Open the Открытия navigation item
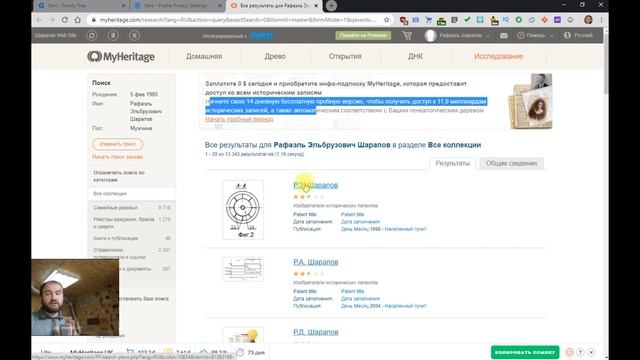This screenshot has height=360, width=640. (x=345, y=56)
